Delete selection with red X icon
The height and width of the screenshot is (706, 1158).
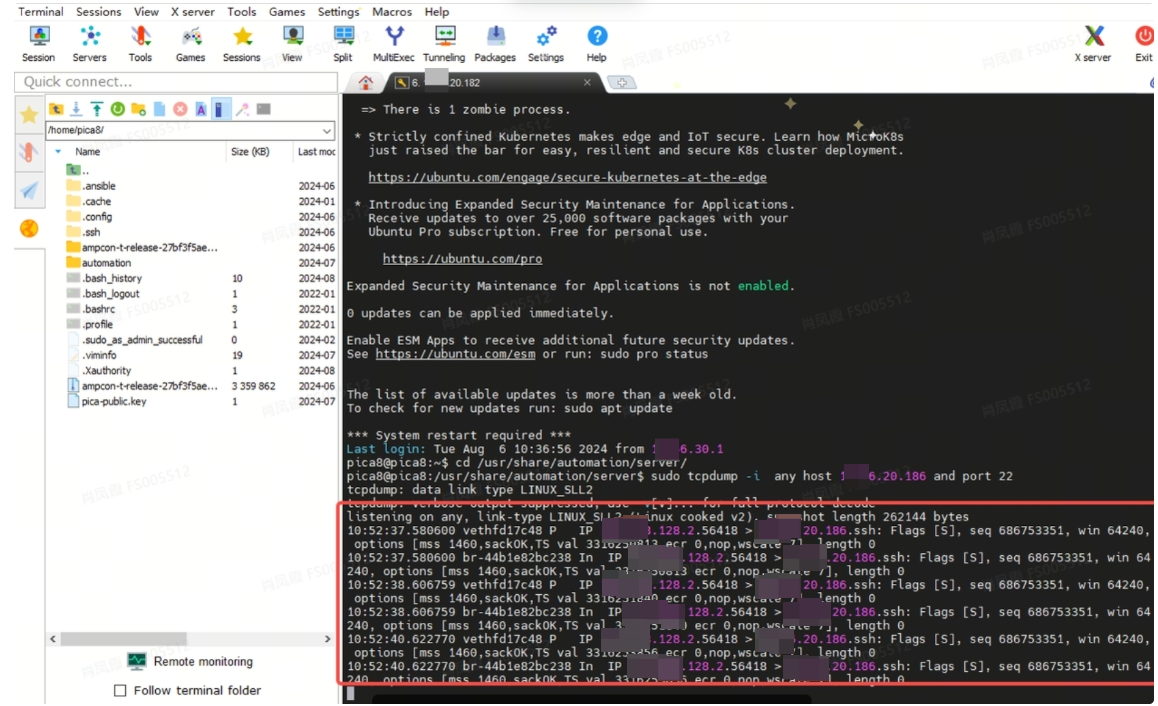[180, 109]
